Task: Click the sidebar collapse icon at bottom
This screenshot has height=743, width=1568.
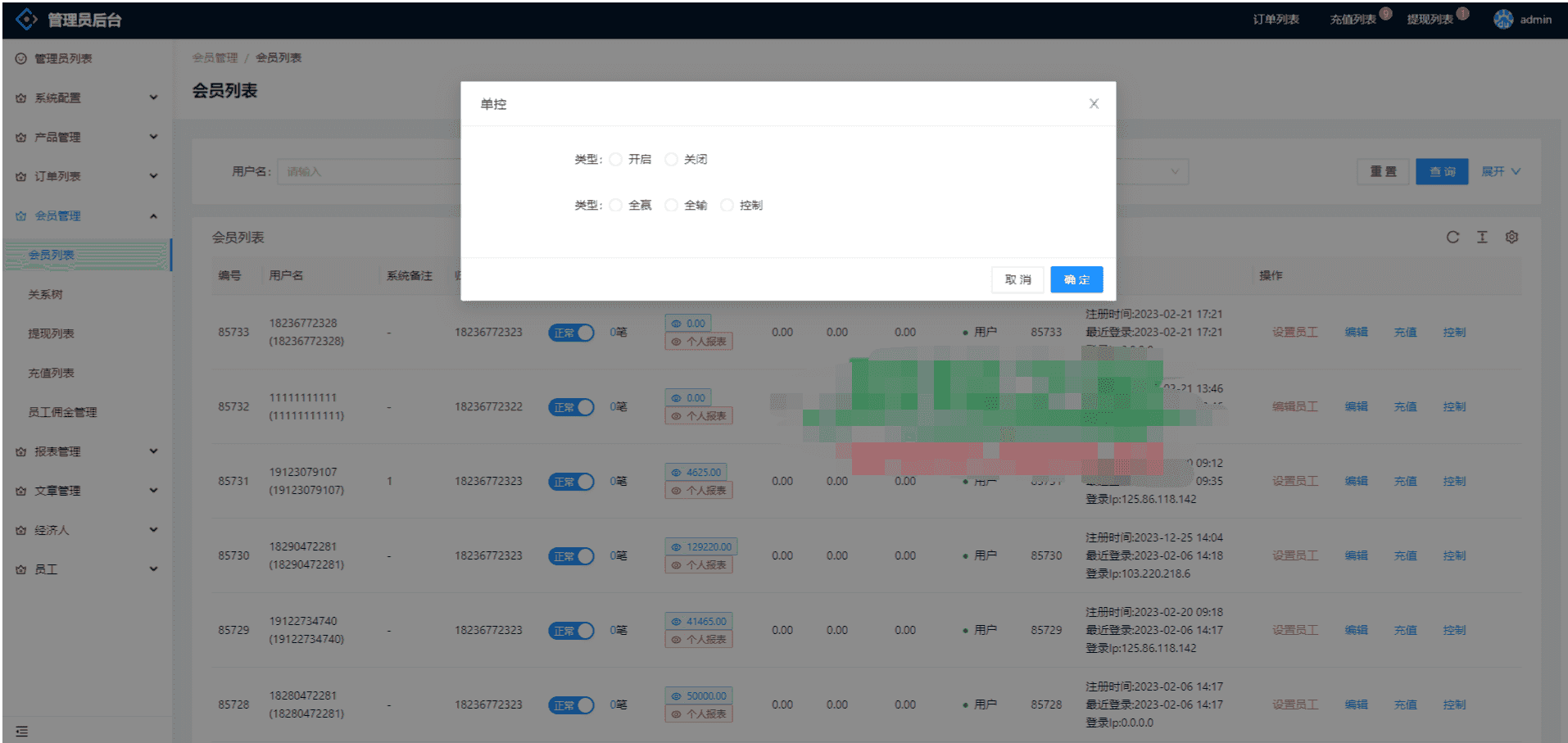Action: pos(22,731)
